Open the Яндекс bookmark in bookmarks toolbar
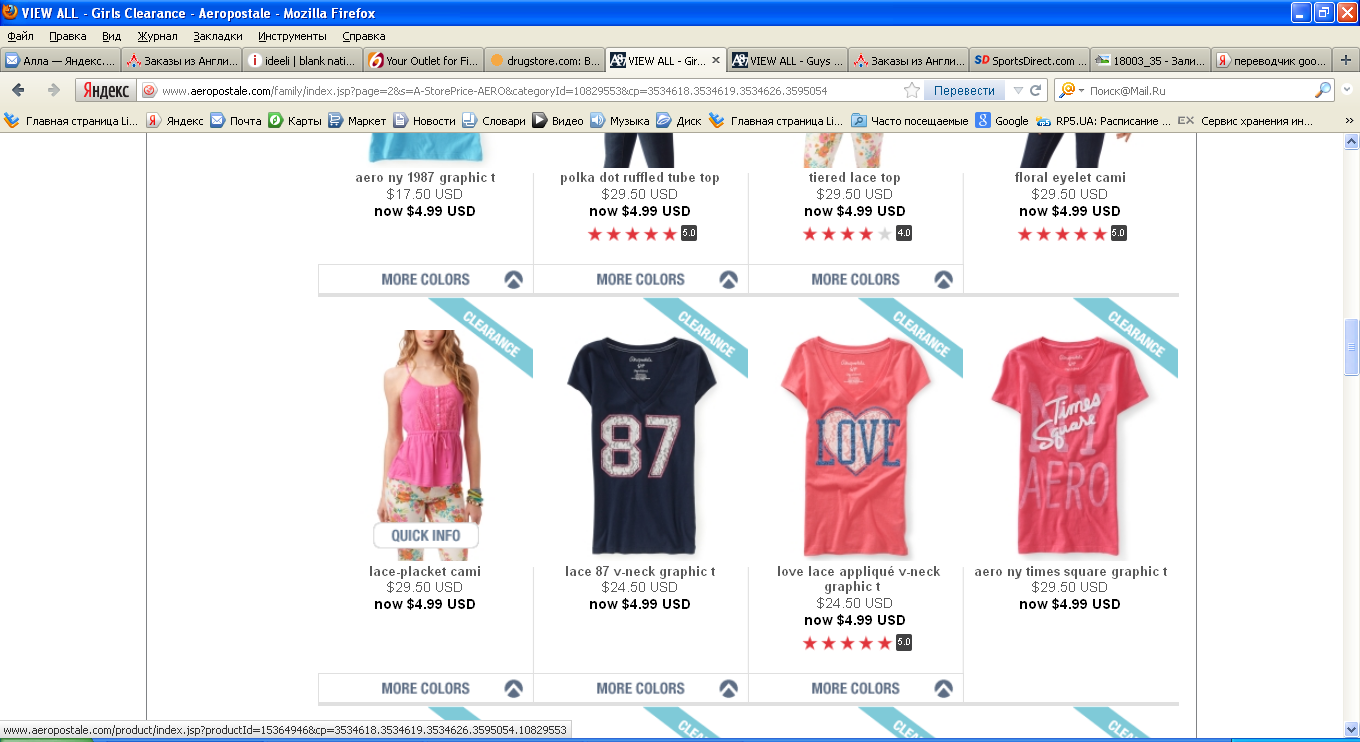 pyautogui.click(x=175, y=121)
